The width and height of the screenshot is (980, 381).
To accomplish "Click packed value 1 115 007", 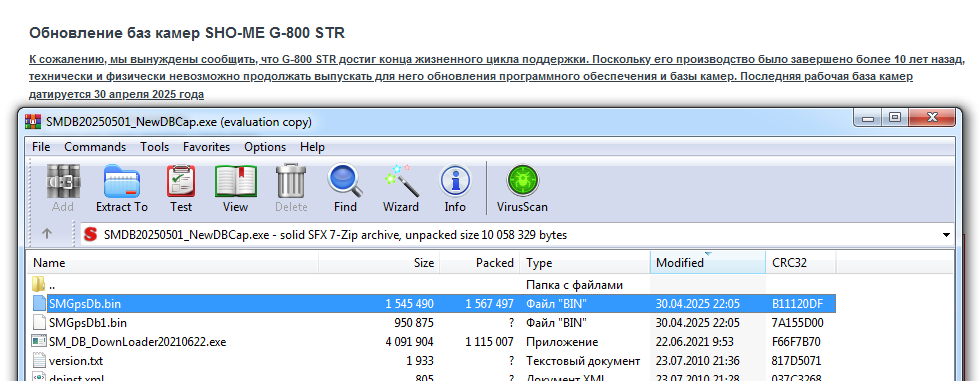I will pos(489,342).
